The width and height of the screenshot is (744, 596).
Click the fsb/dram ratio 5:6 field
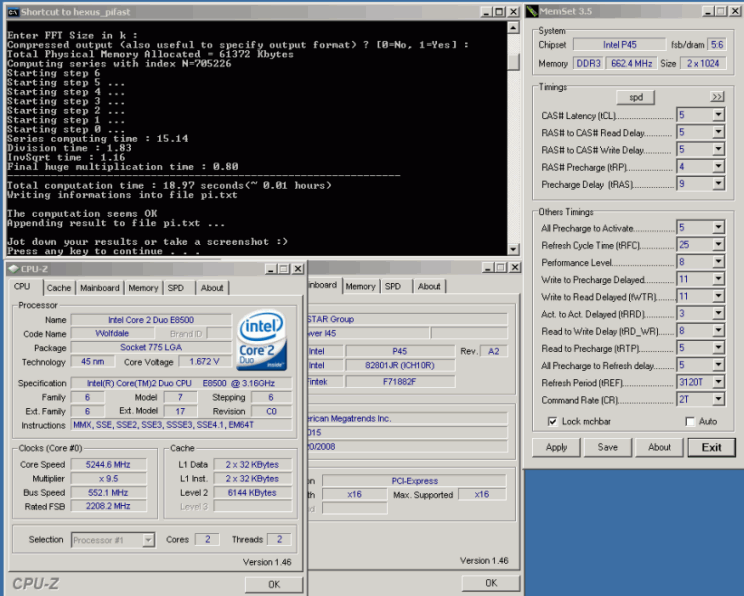pos(716,45)
